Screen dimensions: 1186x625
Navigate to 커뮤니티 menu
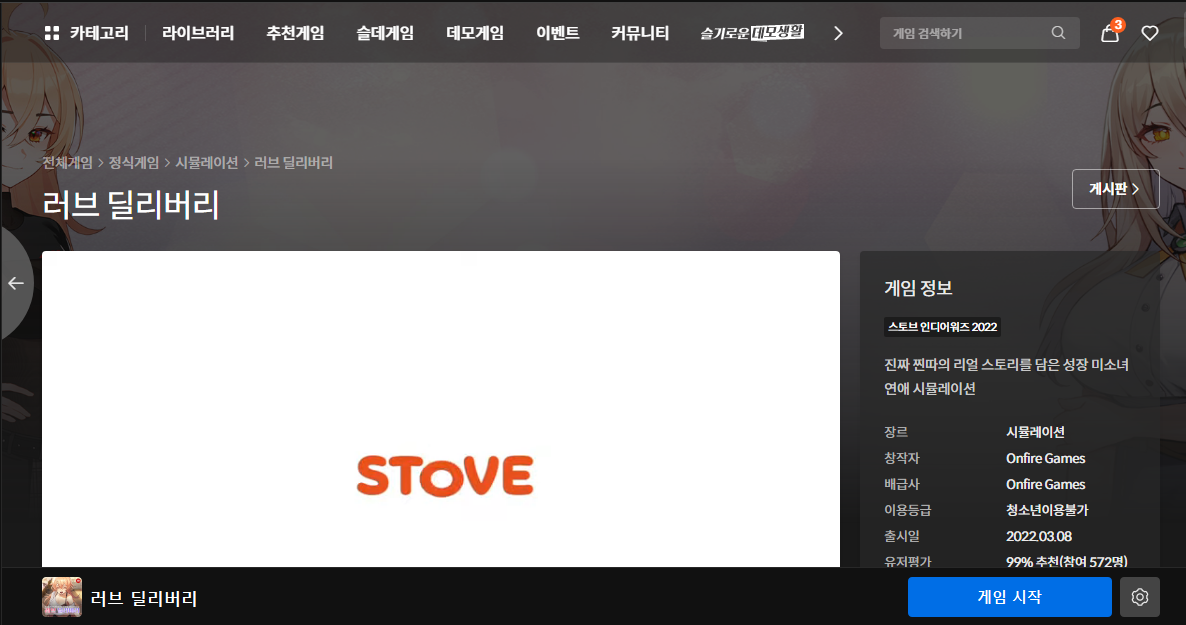tap(640, 33)
